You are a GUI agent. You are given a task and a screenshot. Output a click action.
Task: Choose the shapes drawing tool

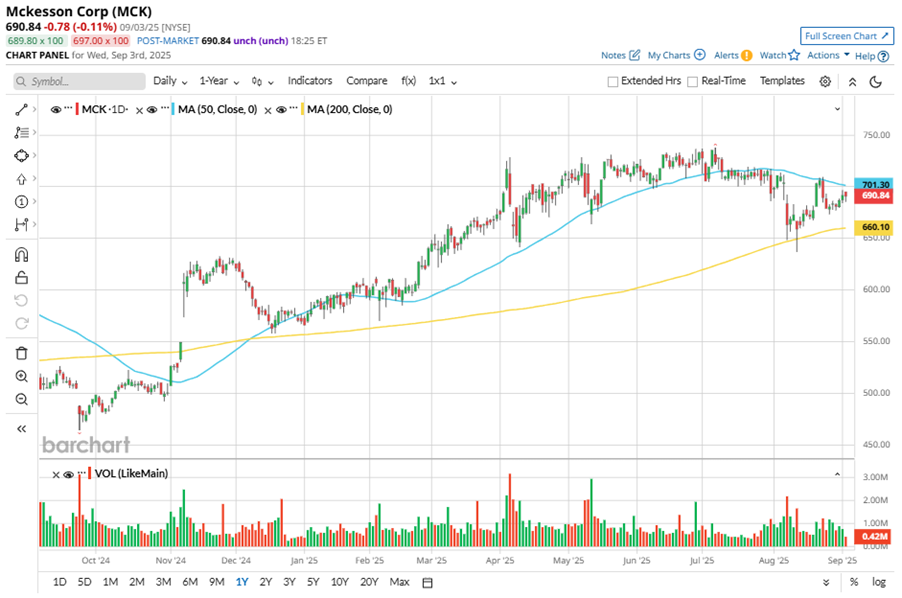pyautogui.click(x=21, y=155)
